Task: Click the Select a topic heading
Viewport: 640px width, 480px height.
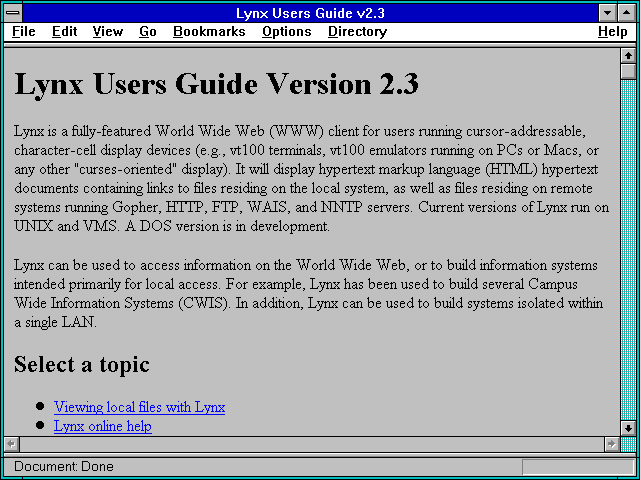Action: (82, 364)
